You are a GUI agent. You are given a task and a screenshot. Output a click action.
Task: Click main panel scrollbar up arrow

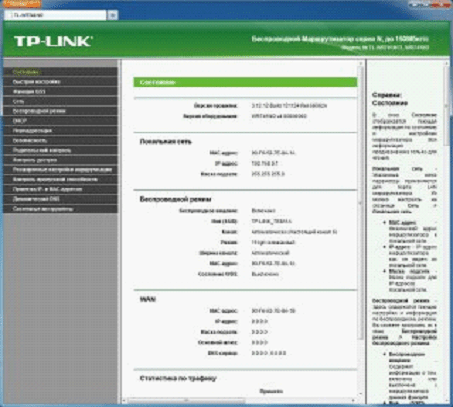coord(360,63)
